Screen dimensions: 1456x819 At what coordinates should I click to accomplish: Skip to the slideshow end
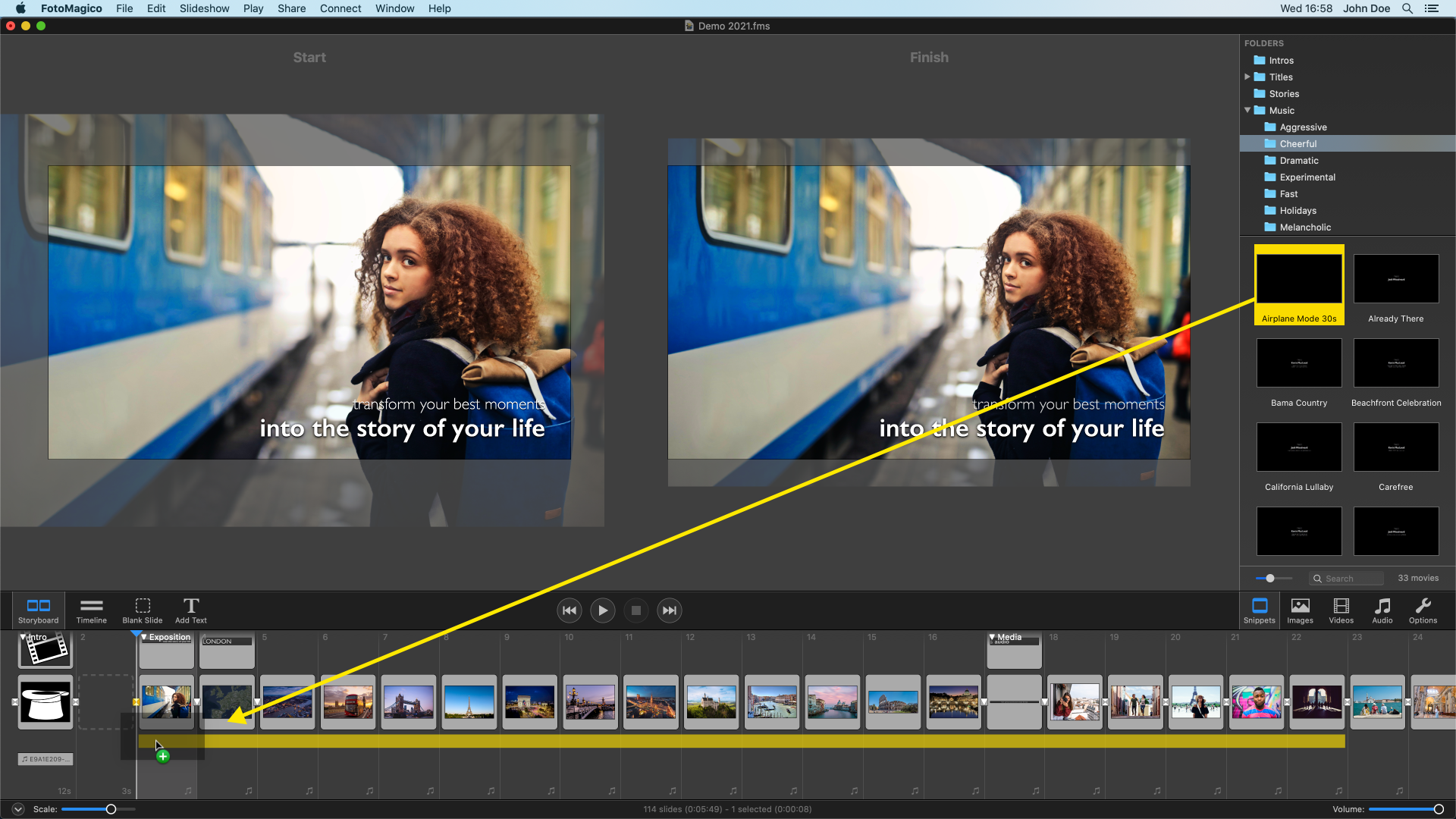[669, 610]
